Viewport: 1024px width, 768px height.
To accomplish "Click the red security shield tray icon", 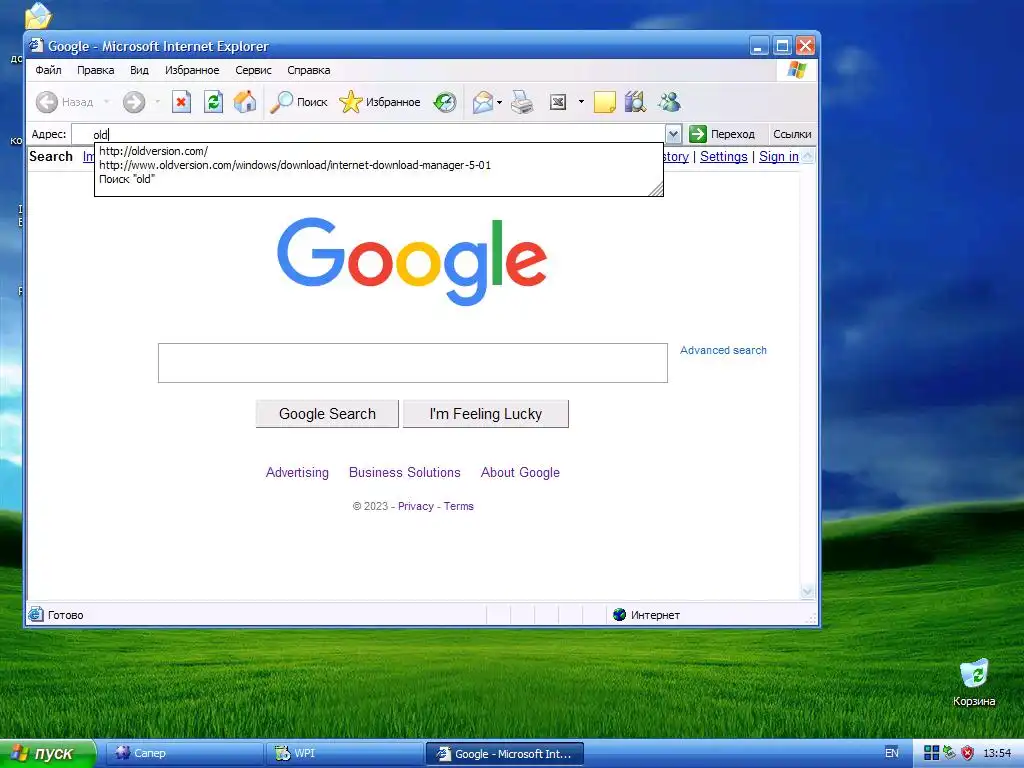I will [x=967, y=753].
